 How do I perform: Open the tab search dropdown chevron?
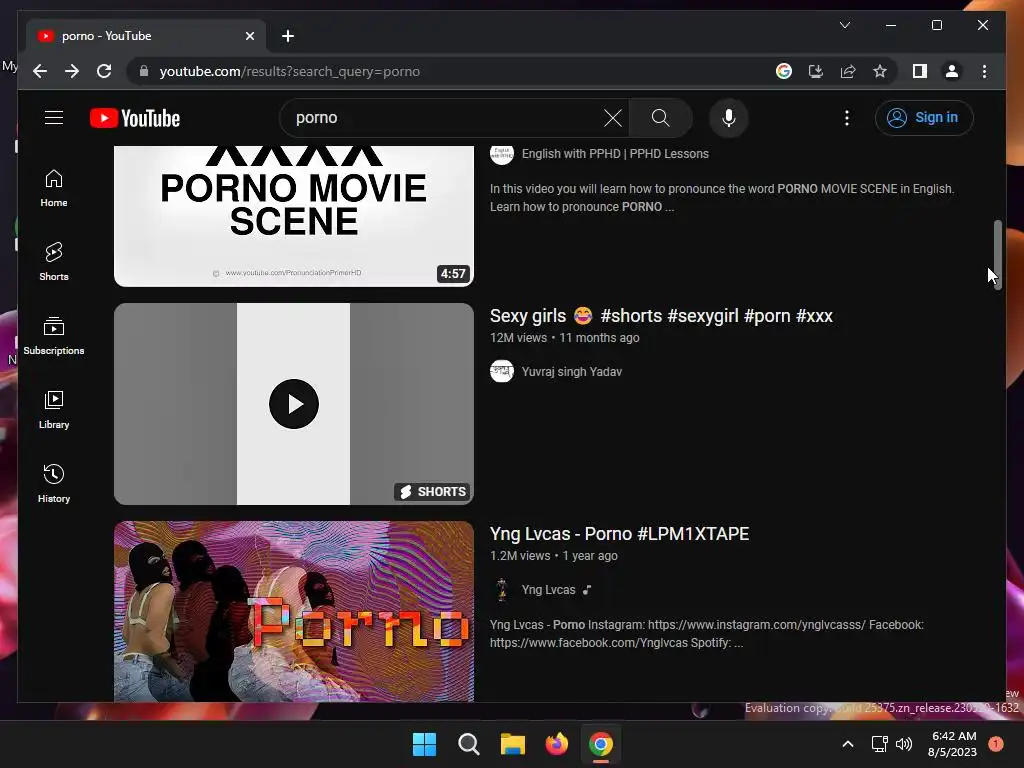click(x=844, y=25)
